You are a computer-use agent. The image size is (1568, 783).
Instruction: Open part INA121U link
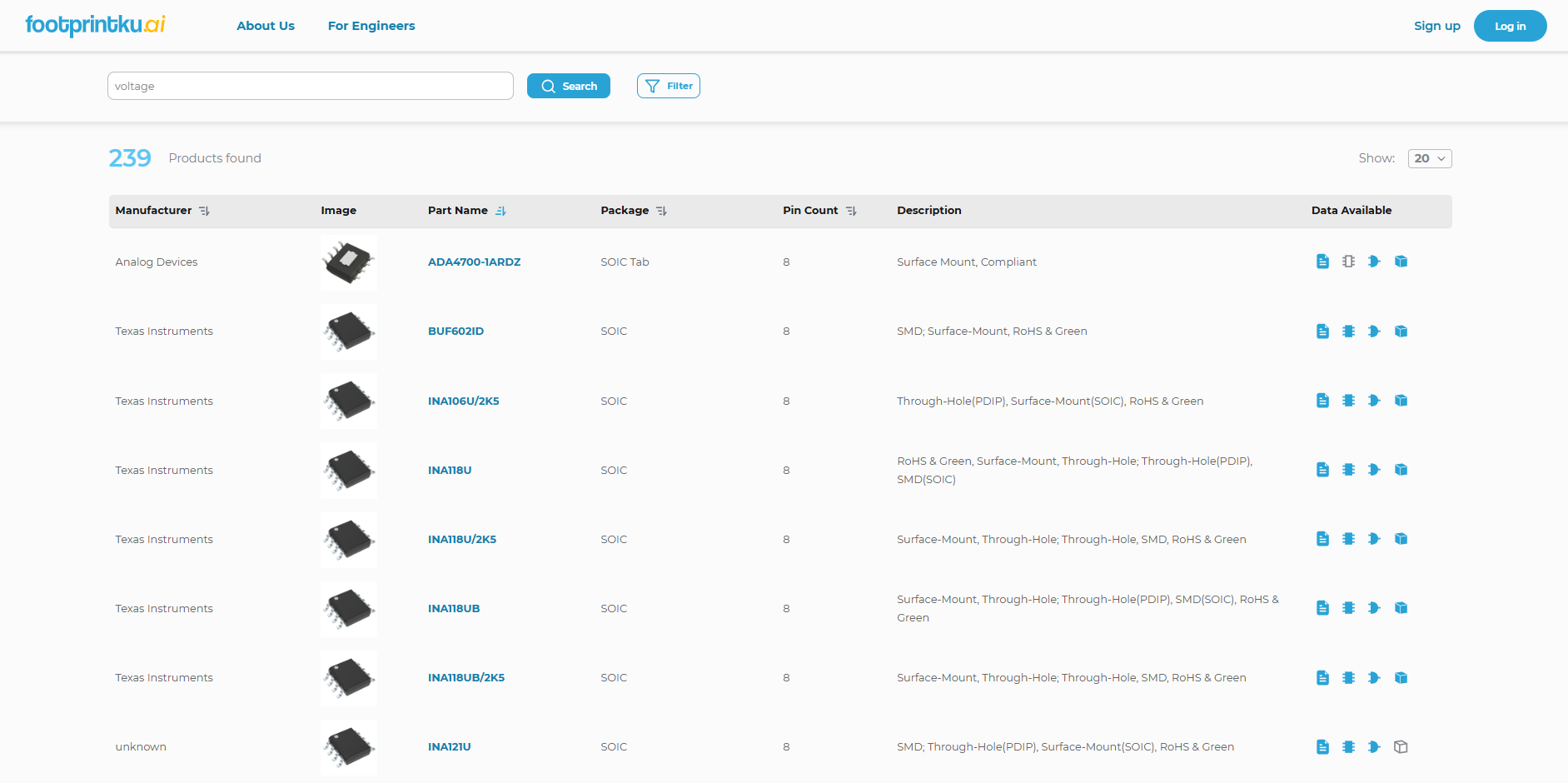point(450,746)
